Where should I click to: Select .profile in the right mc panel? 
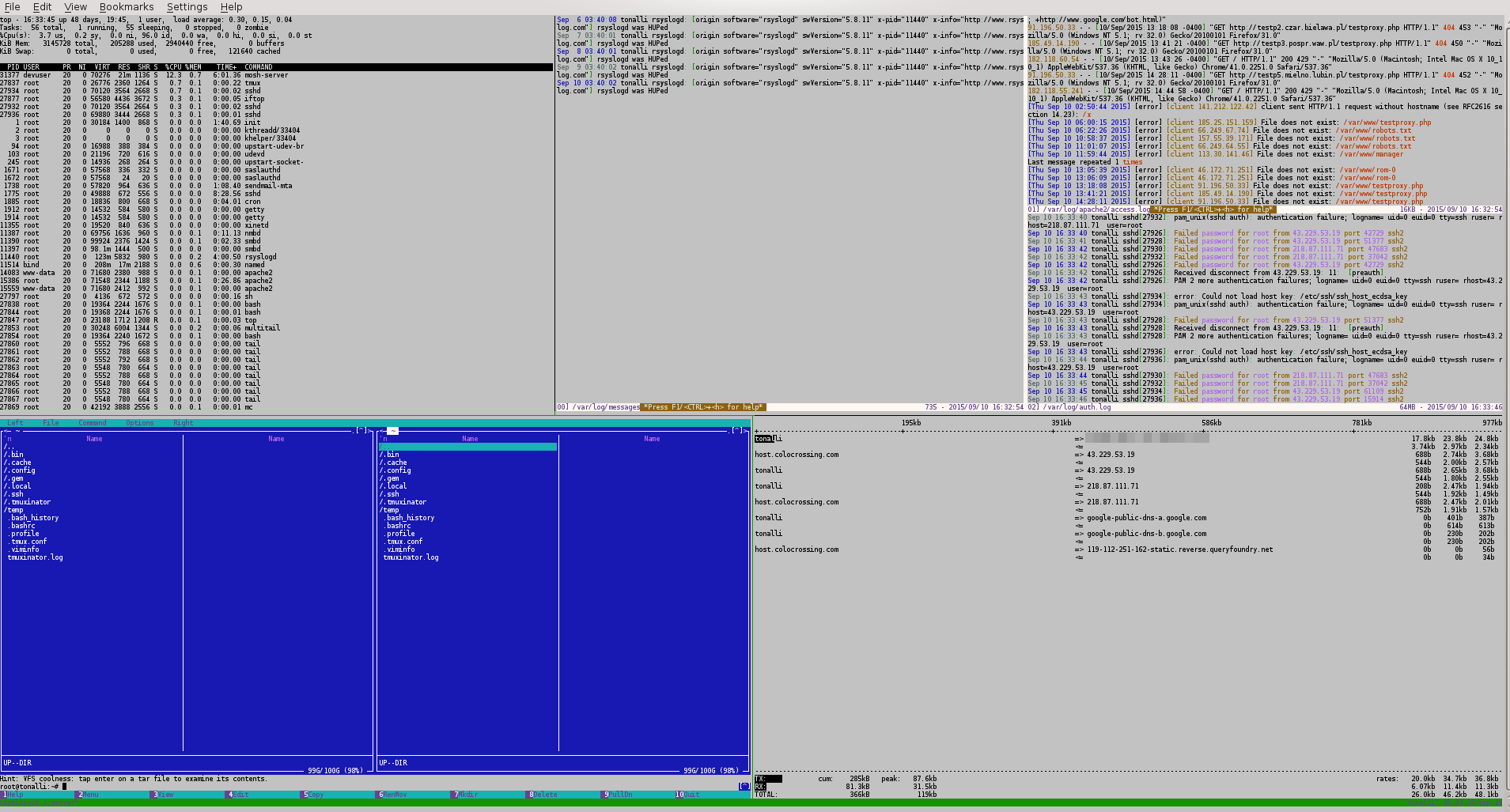click(400, 534)
